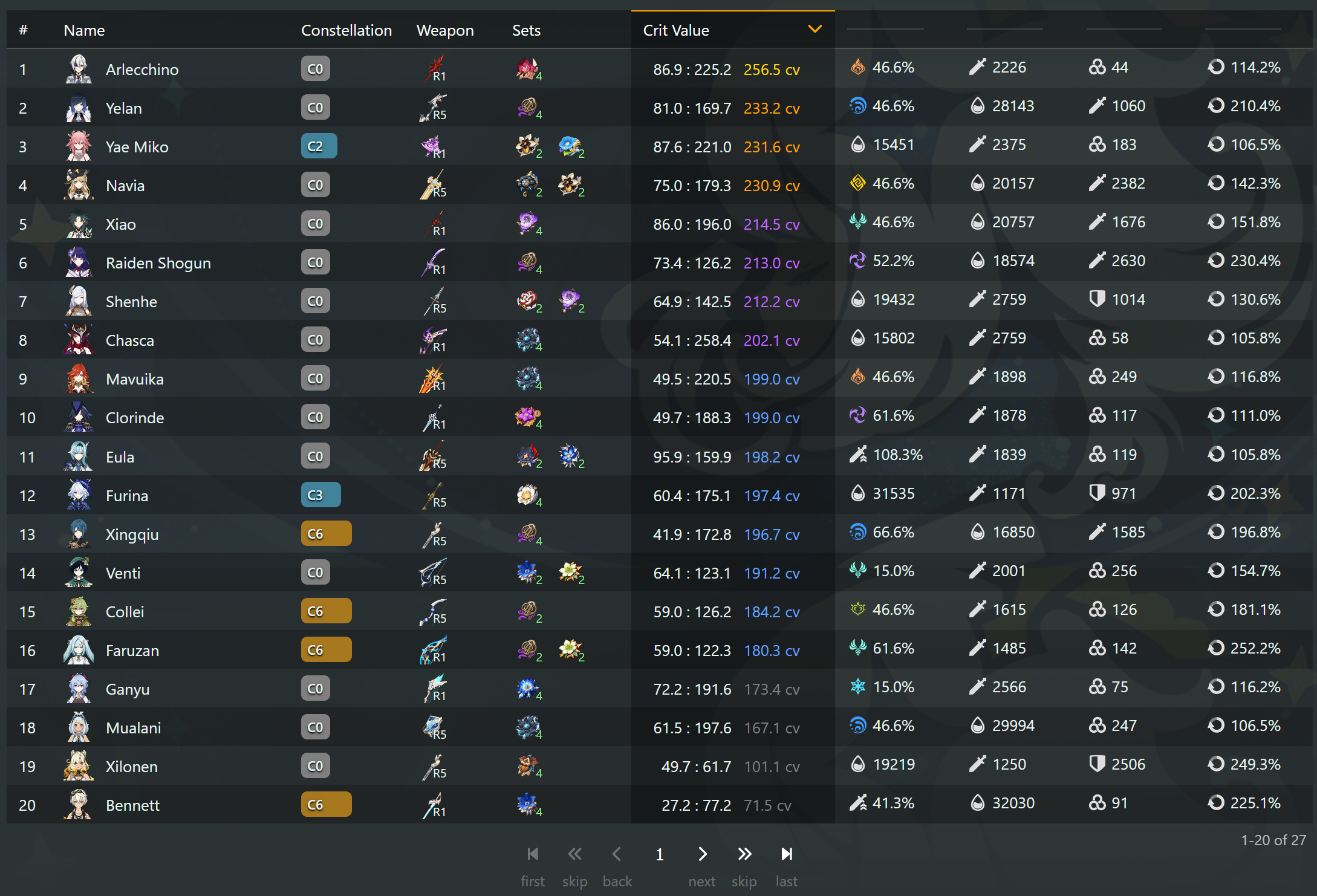Click Xilonen's defense value 2506
Image resolution: width=1317 pixels, height=896 pixels.
[1128, 764]
